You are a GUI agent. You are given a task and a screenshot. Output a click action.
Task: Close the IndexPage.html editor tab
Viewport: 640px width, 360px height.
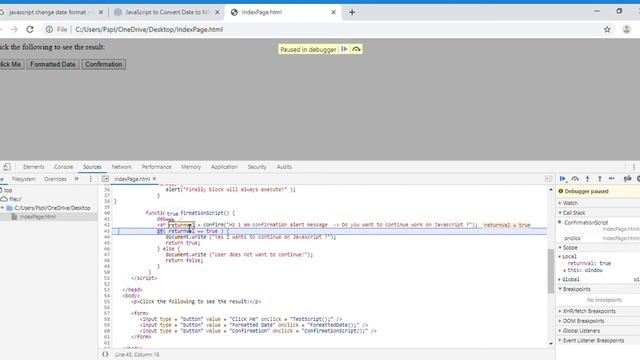click(x=154, y=179)
